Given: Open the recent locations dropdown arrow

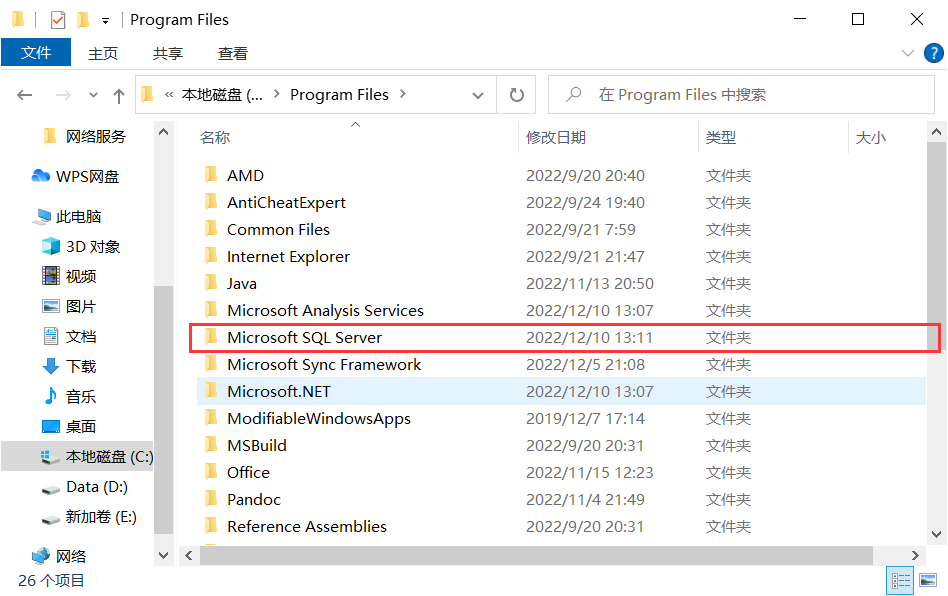Looking at the screenshot, I should tap(93, 96).
